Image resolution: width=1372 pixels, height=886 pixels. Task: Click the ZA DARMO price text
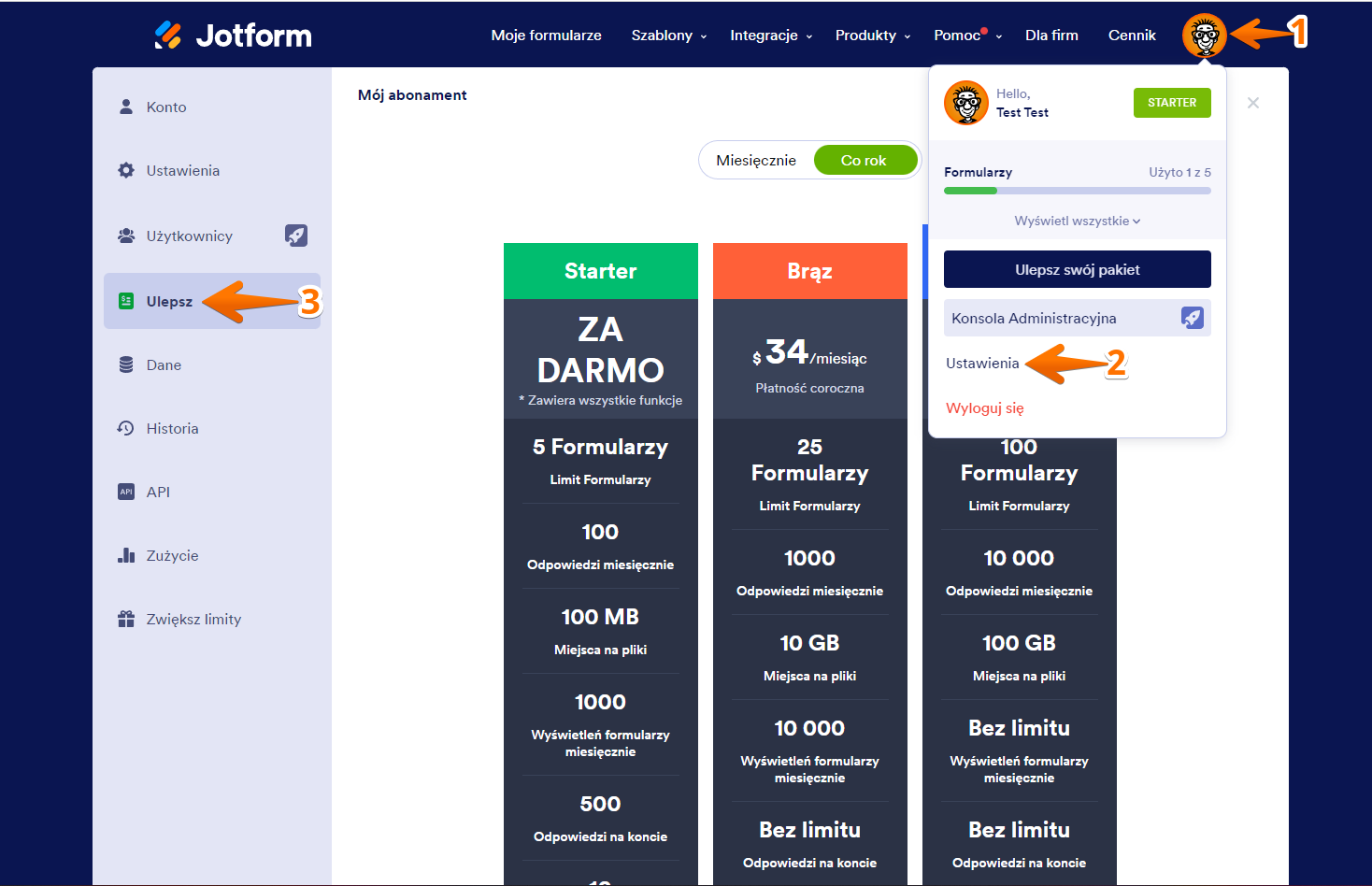[x=601, y=350]
